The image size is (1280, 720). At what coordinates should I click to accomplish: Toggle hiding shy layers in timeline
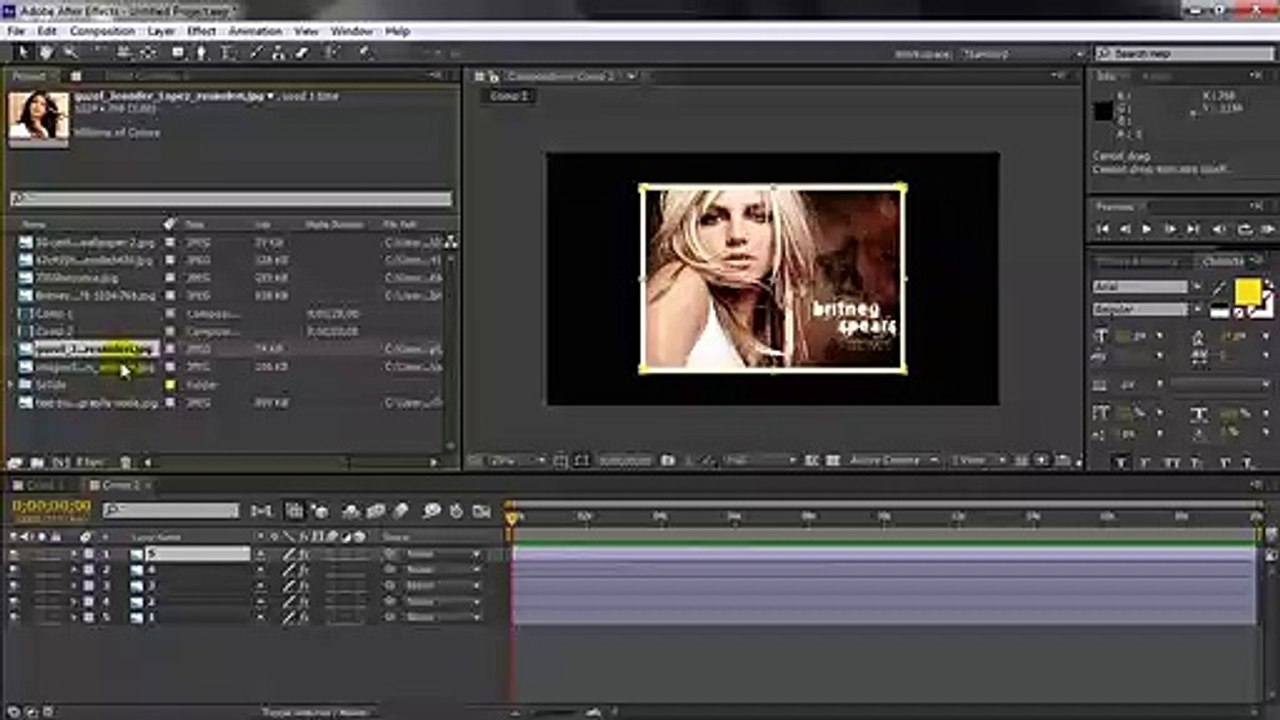coord(351,511)
